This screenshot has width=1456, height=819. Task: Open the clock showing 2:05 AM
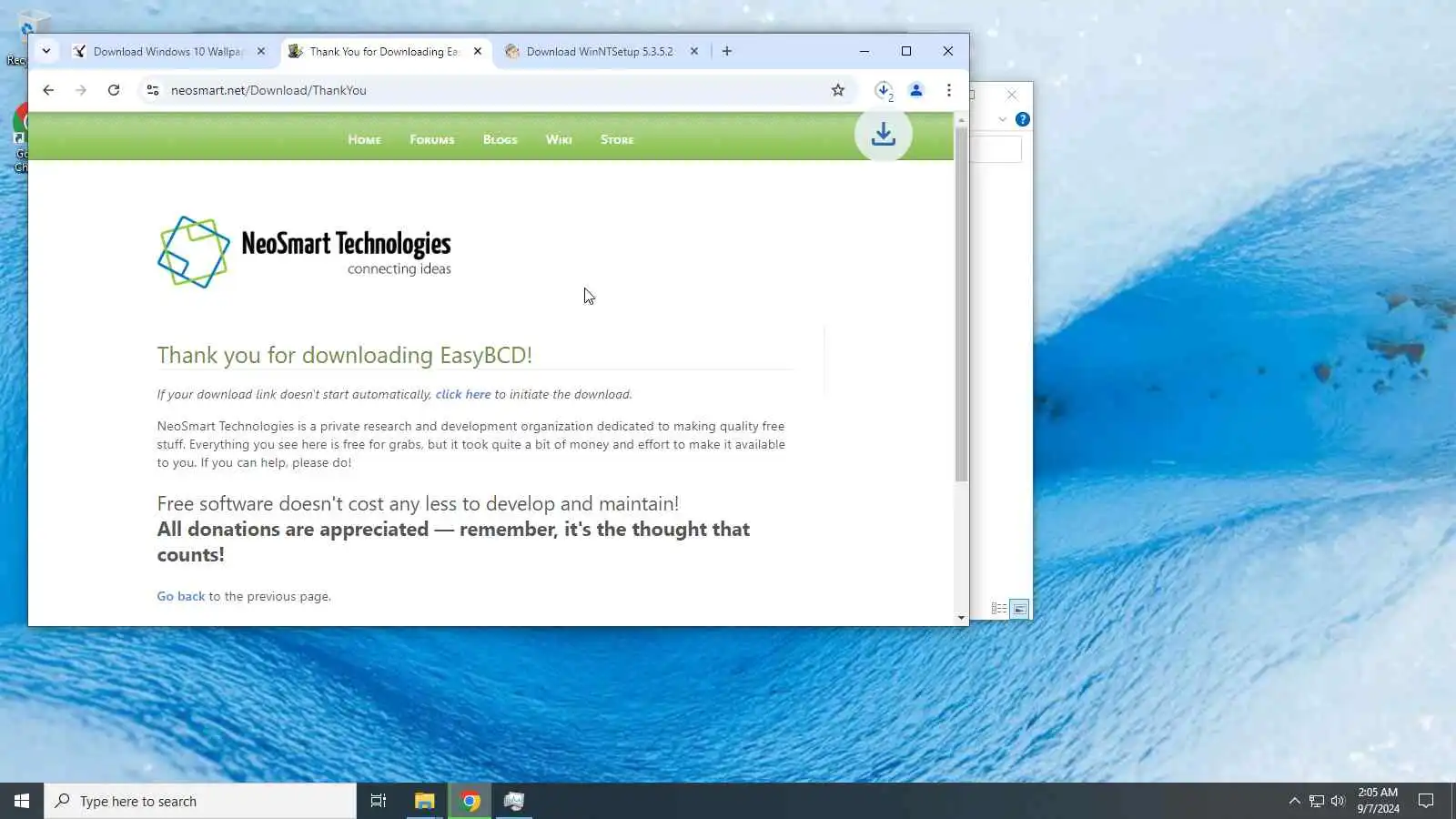[x=1378, y=801]
